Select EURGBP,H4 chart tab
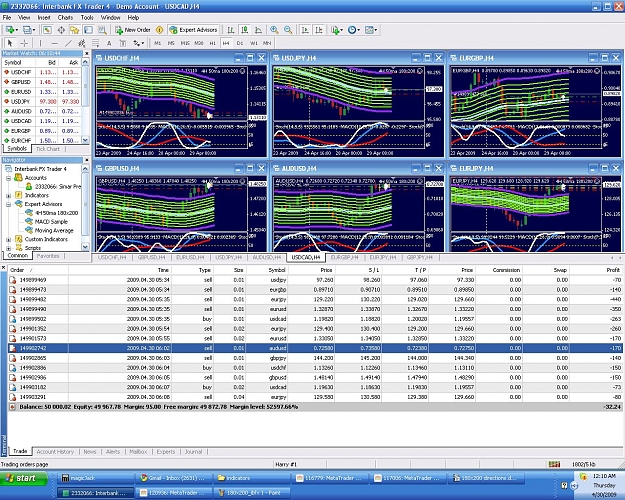 tap(344, 258)
